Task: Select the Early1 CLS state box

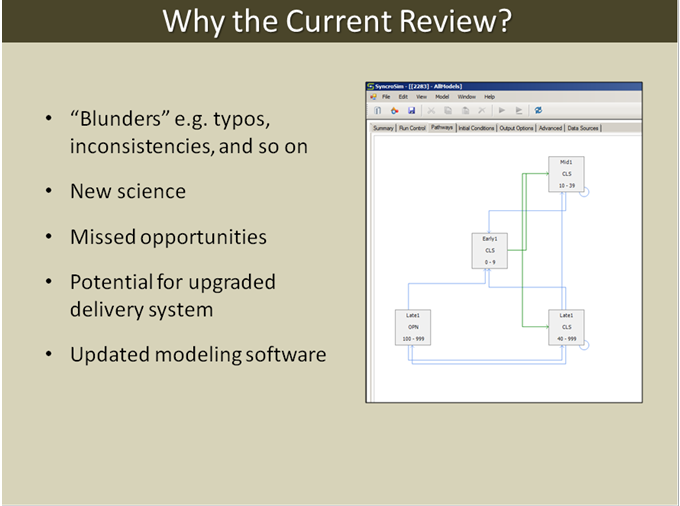Action: [x=490, y=251]
